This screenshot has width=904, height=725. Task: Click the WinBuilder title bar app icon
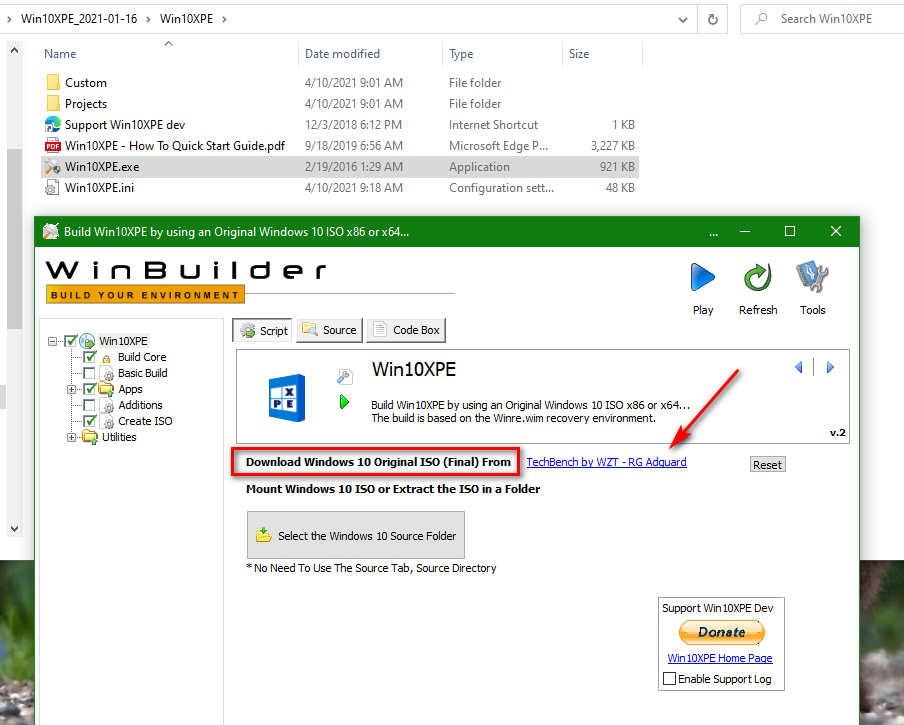[x=51, y=232]
